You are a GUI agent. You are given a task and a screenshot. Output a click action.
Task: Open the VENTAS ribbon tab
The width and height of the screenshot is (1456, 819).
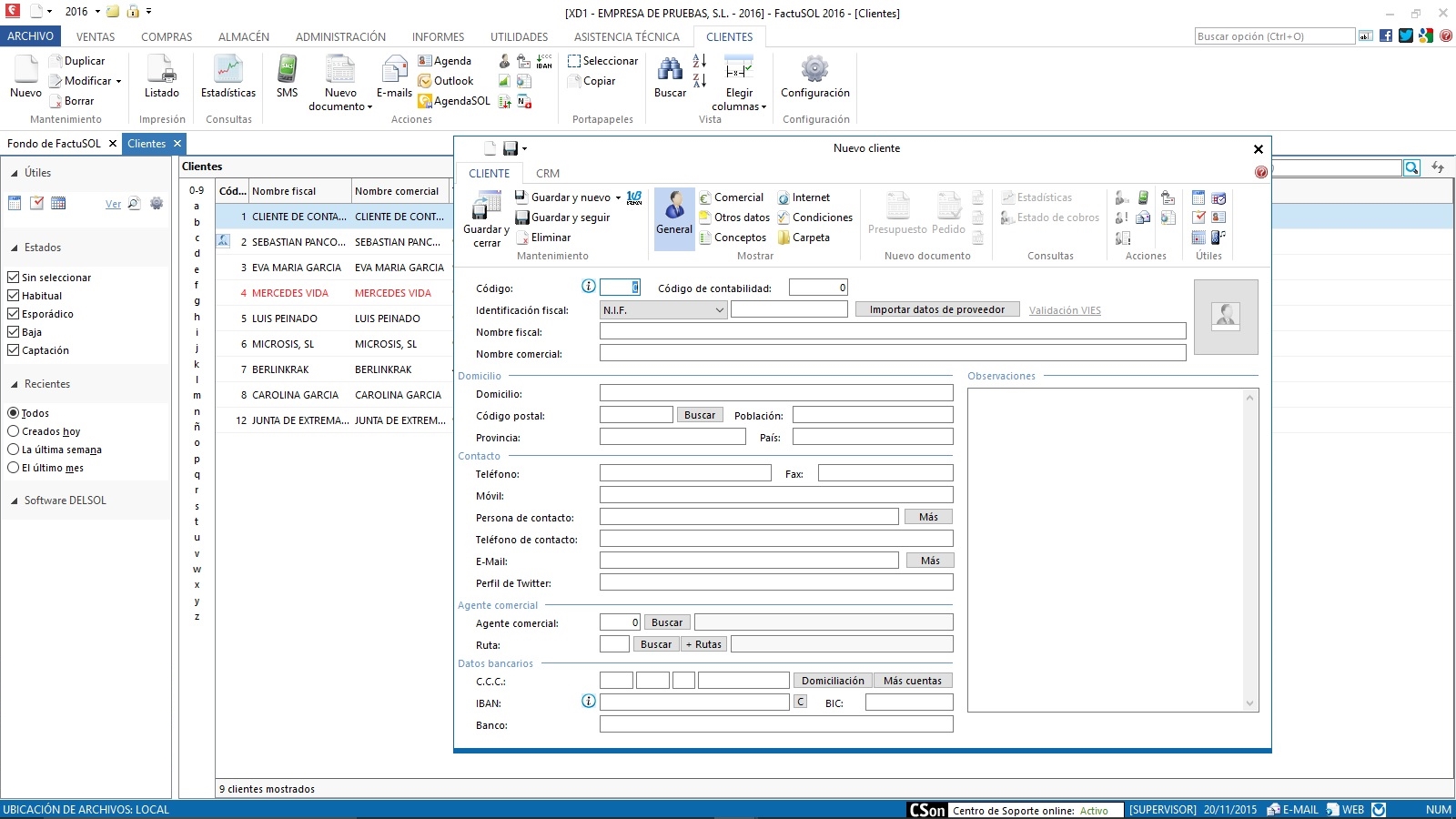click(x=96, y=37)
